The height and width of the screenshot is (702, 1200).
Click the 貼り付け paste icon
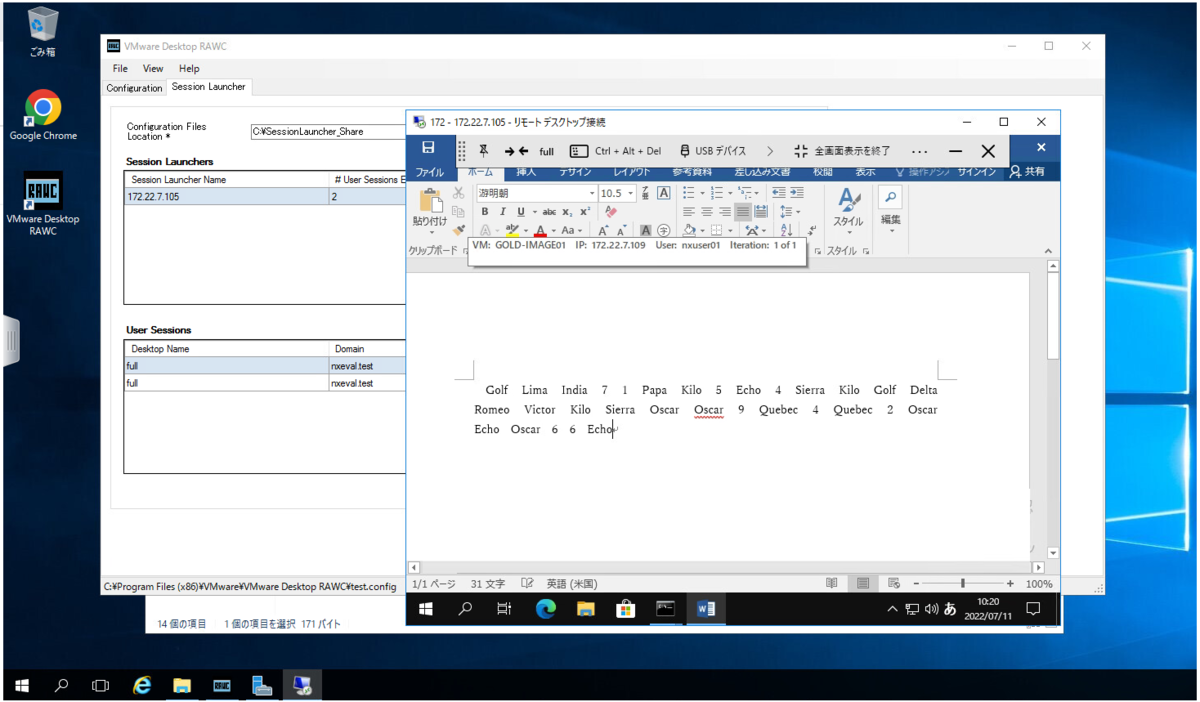430,201
